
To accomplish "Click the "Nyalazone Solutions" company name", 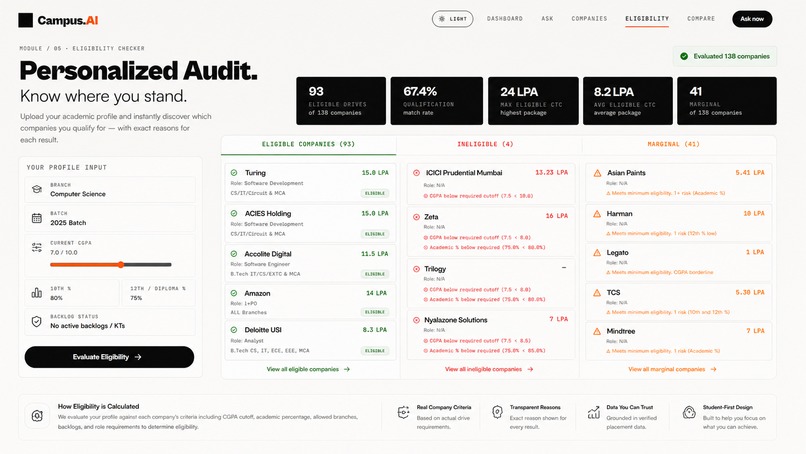I will click(455, 320).
